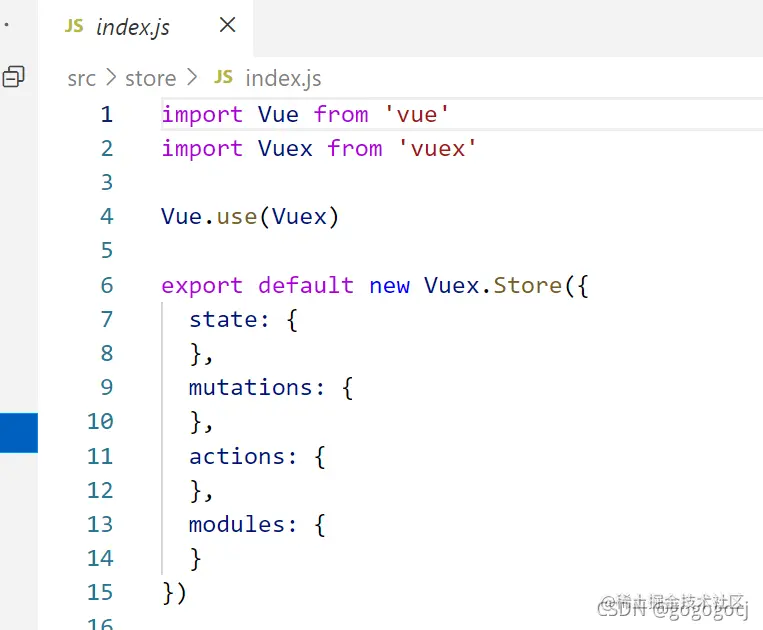The image size is (763, 630).
Task: Click line number 14 in gutter
Action: [100, 558]
